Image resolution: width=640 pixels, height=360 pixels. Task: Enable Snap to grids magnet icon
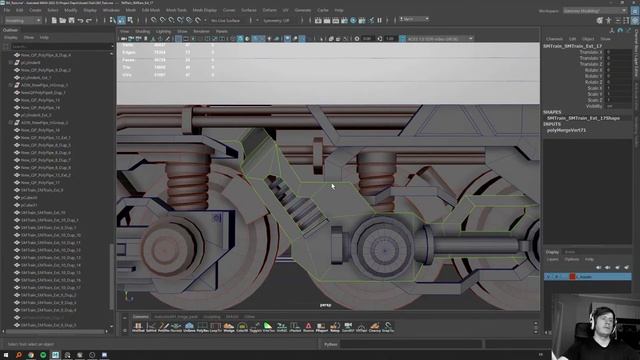(x=153, y=20)
